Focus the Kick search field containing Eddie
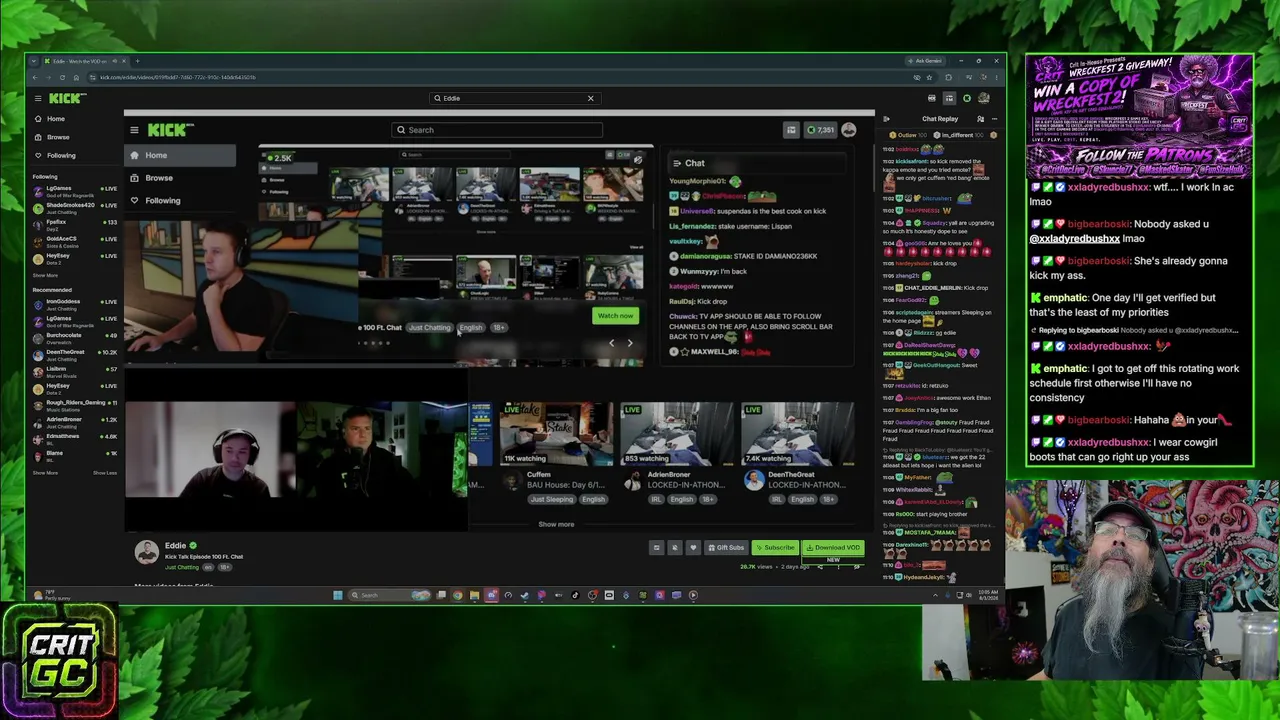 pyautogui.click(x=514, y=98)
